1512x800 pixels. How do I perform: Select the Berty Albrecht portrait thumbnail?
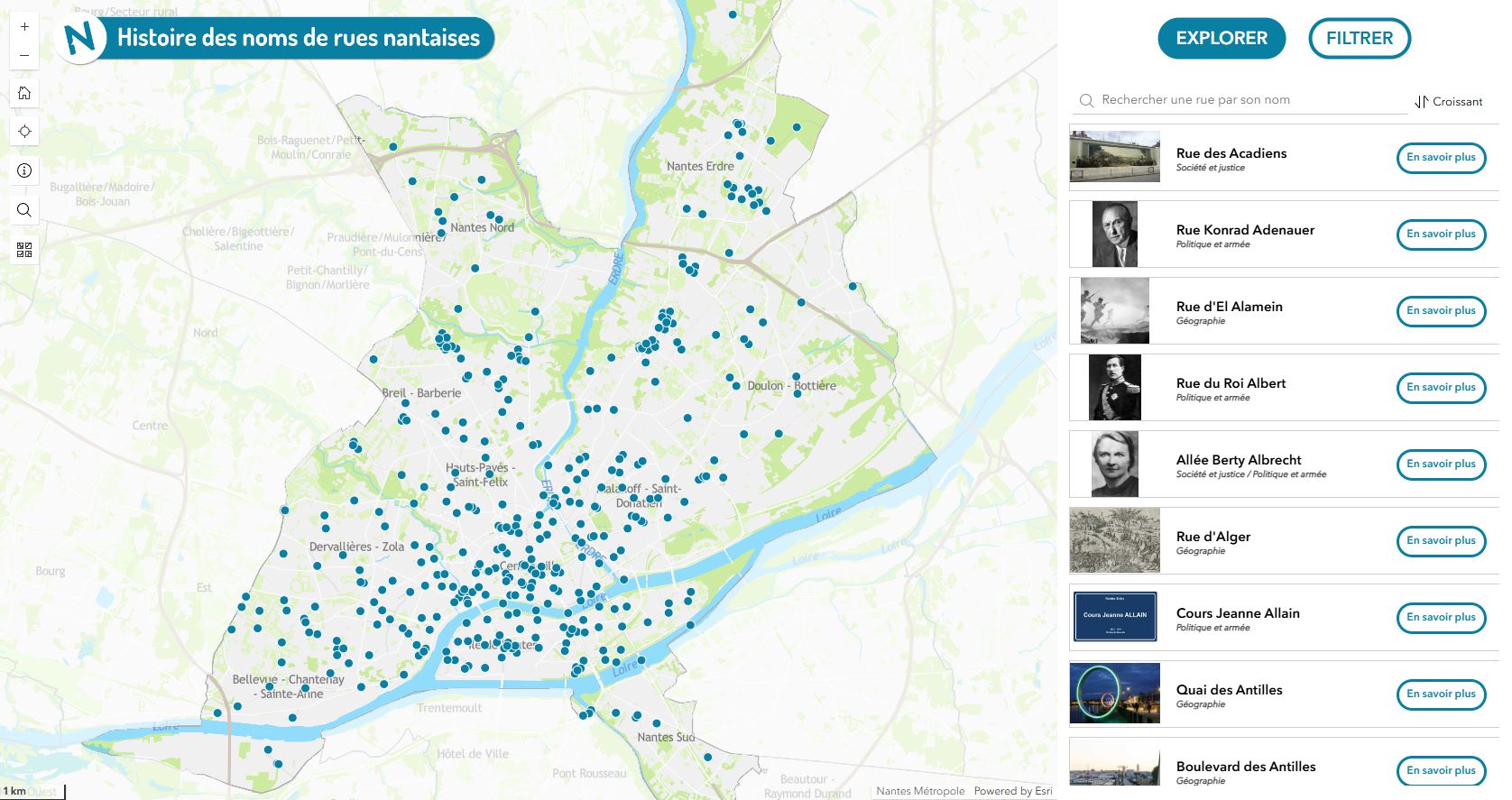[1115, 464]
